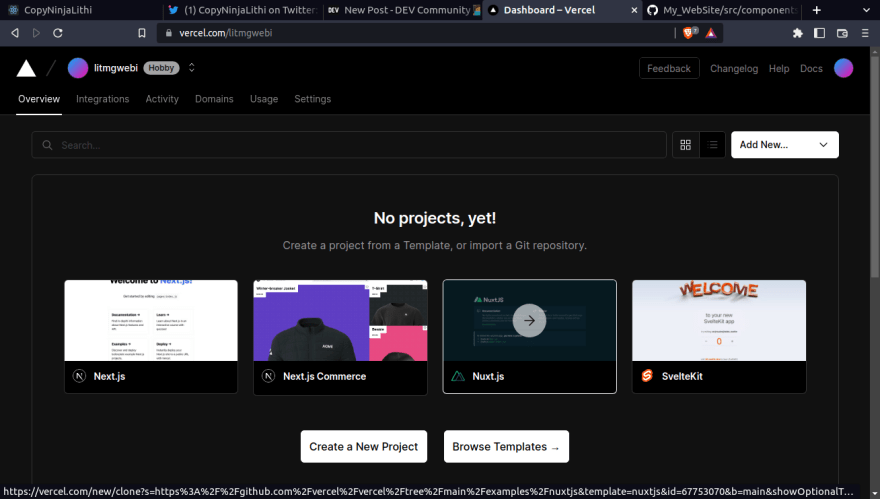Open the Next.js Commerce template thumbnail
The image size is (880, 499).
tap(340, 321)
